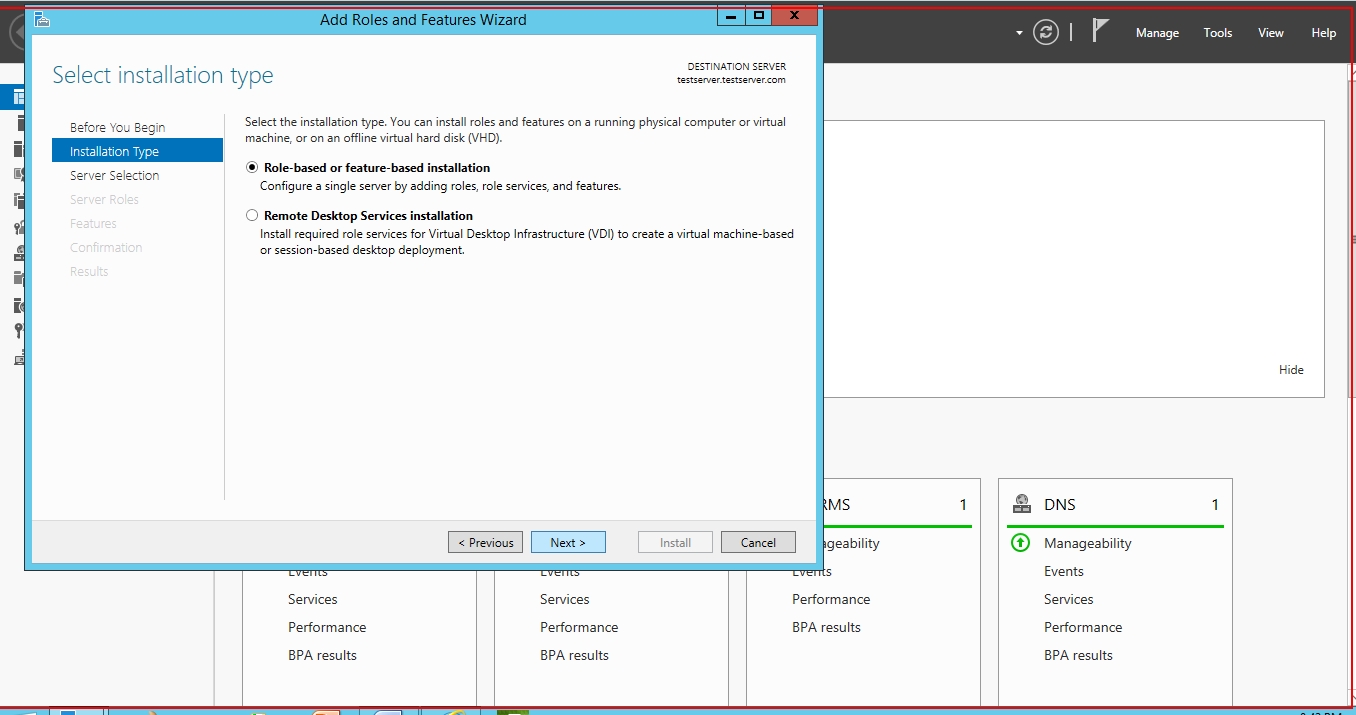
Task: Click the wizard icon in dialog title bar
Action: click(42, 19)
